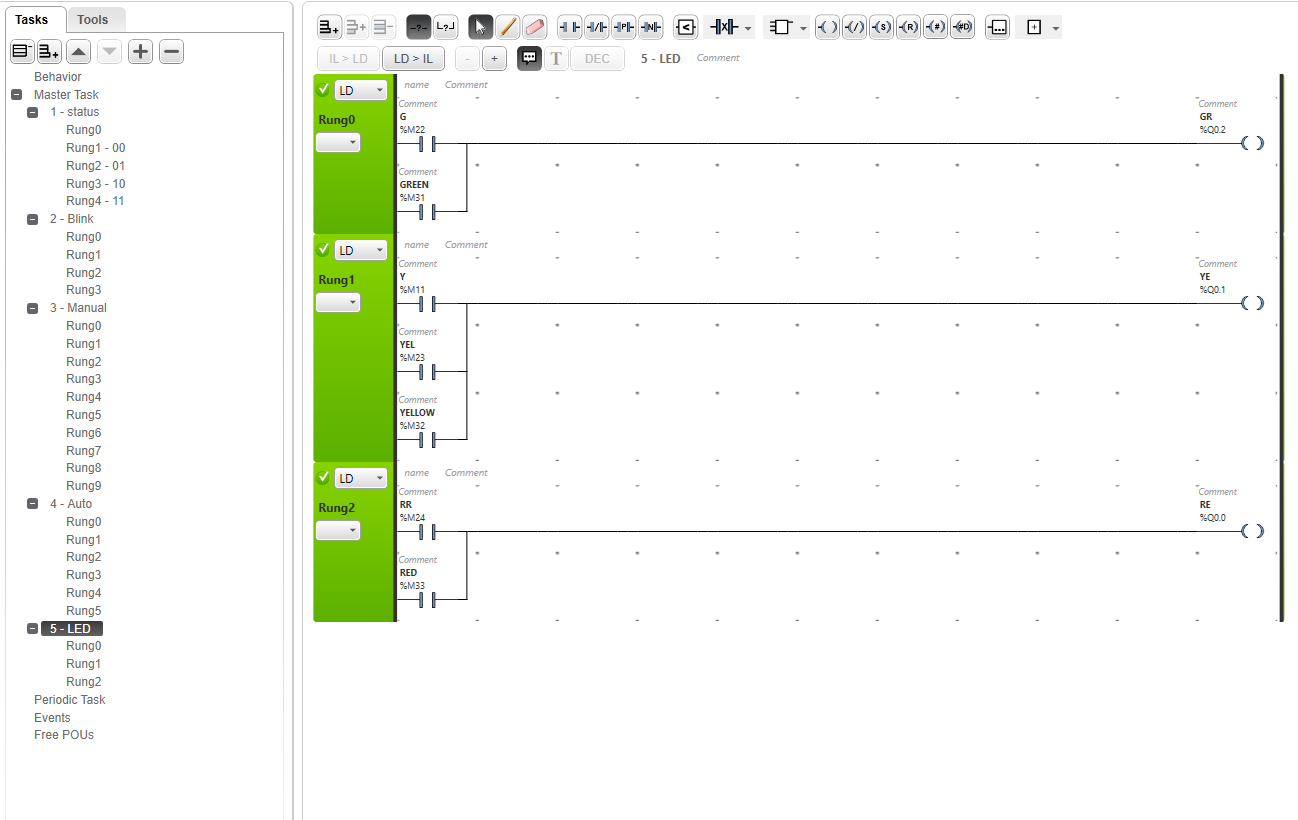
Task: Select Free POUs in the tree
Action: (64, 735)
